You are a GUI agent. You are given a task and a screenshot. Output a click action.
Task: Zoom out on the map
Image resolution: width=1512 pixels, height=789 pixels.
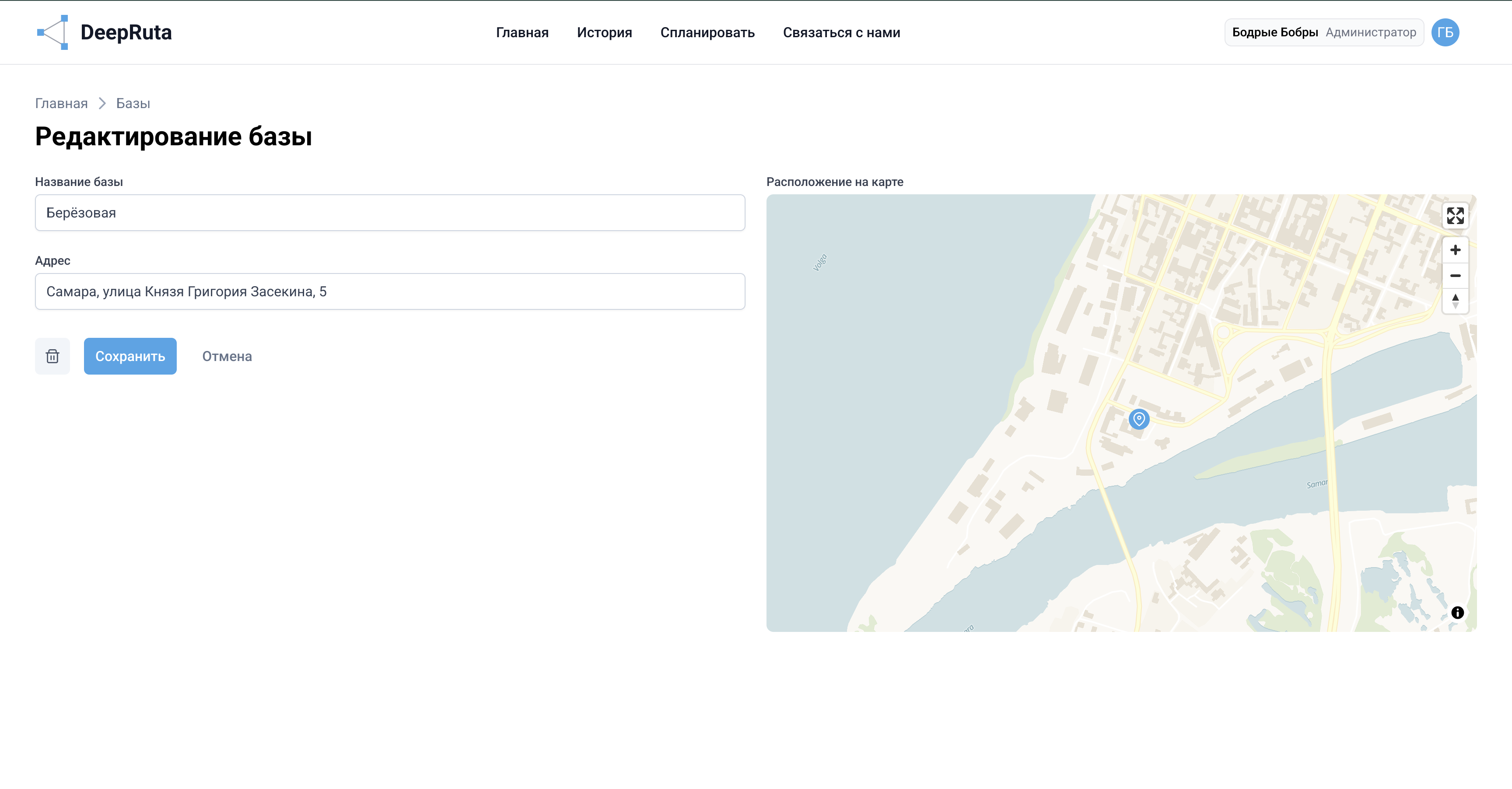point(1455,276)
